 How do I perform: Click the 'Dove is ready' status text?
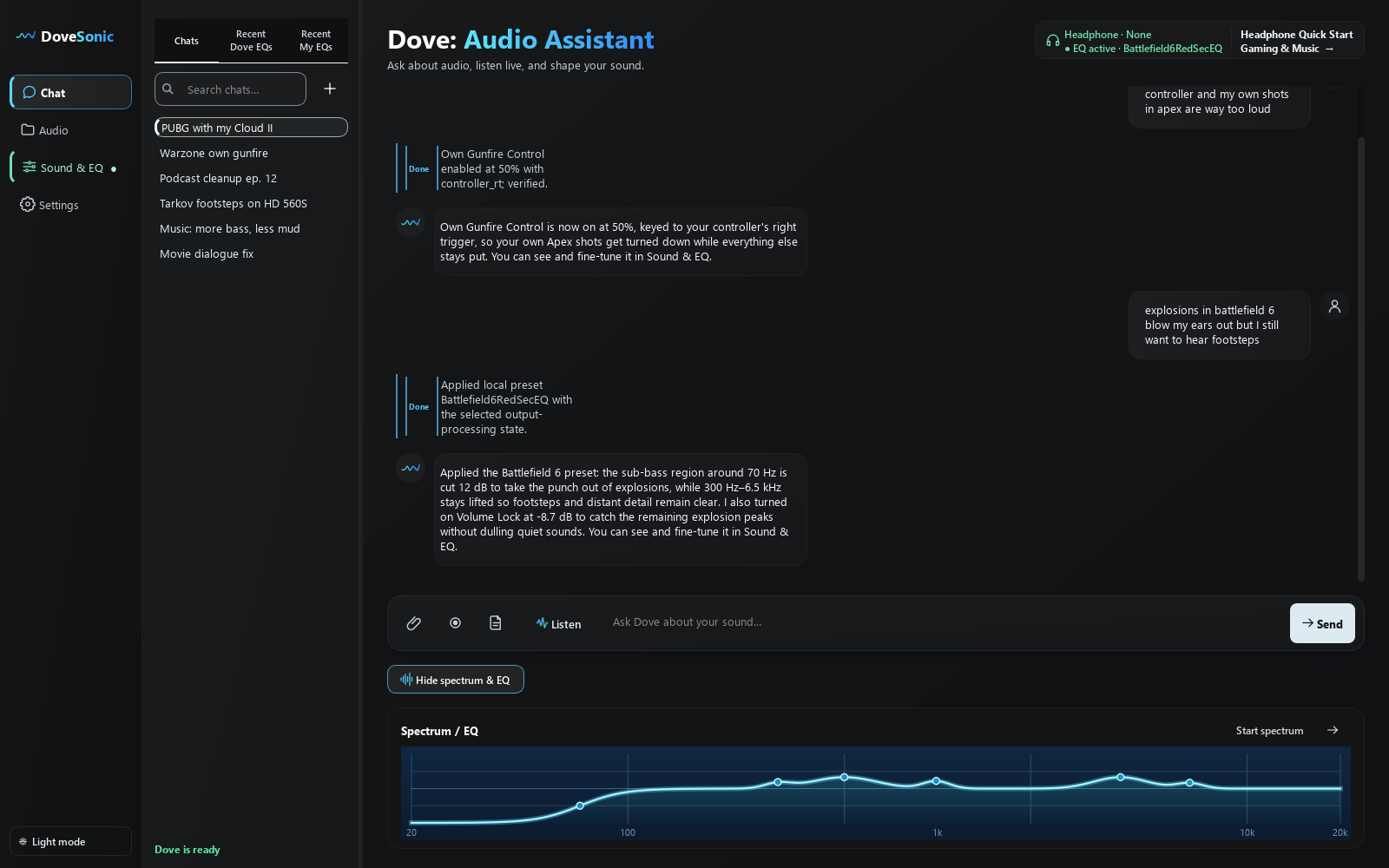click(188, 849)
